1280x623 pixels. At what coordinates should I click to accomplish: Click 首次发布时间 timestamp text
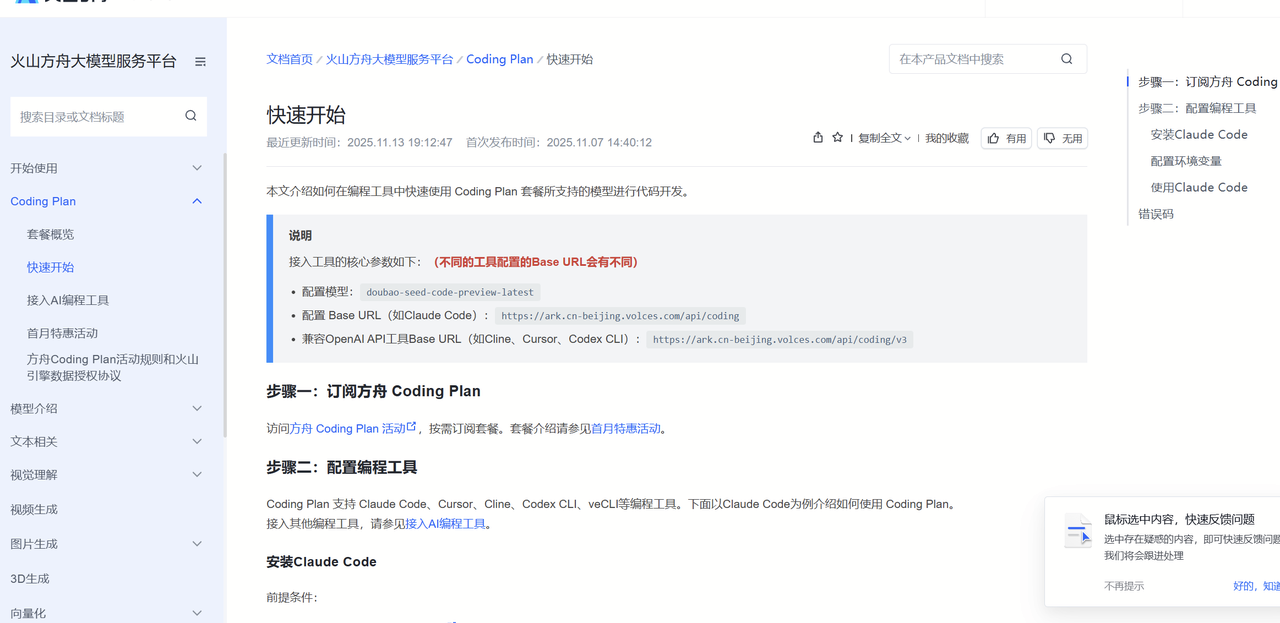559,142
